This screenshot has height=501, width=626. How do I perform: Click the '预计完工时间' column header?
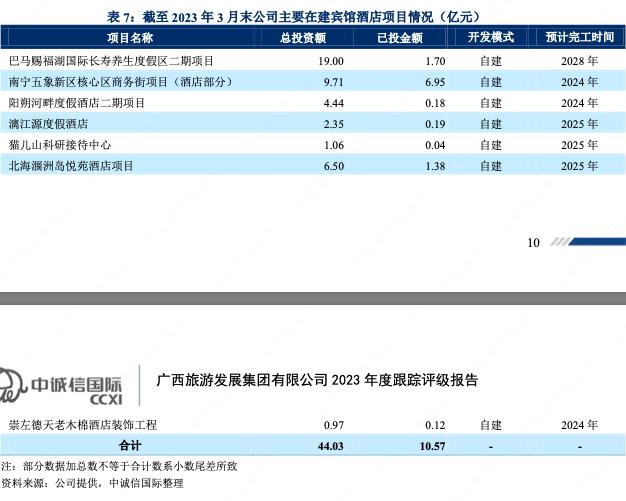[x=580, y=37]
